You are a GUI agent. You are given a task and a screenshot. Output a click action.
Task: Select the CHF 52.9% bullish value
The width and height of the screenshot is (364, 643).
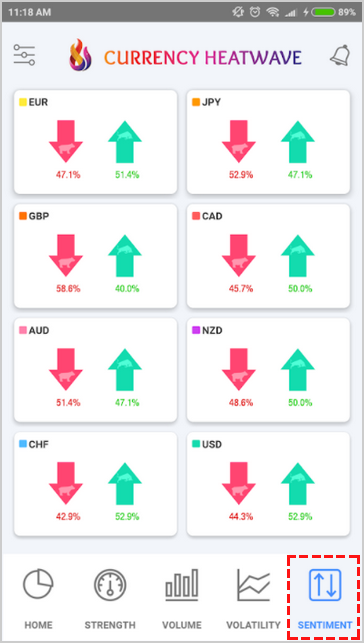click(x=127, y=517)
